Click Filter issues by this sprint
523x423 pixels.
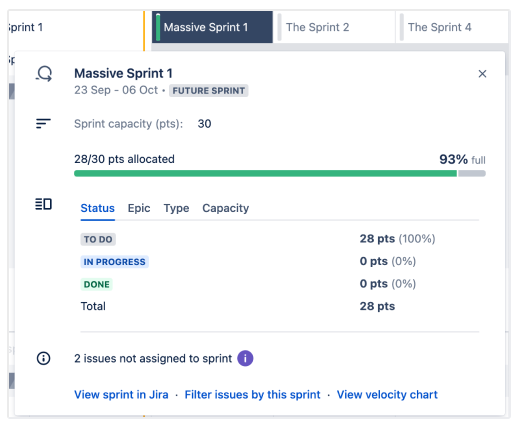pos(252,395)
